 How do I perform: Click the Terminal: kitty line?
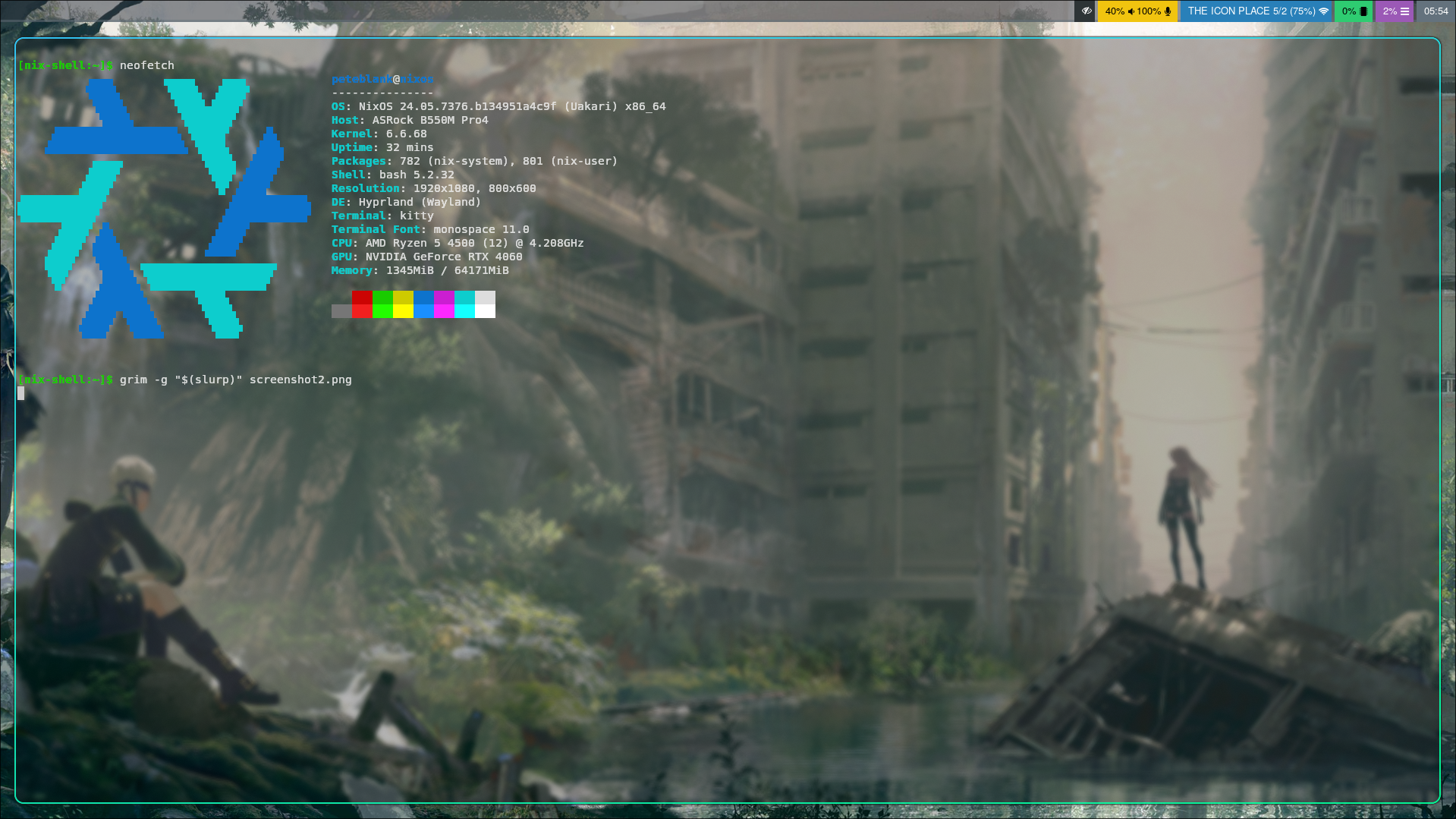(x=382, y=216)
